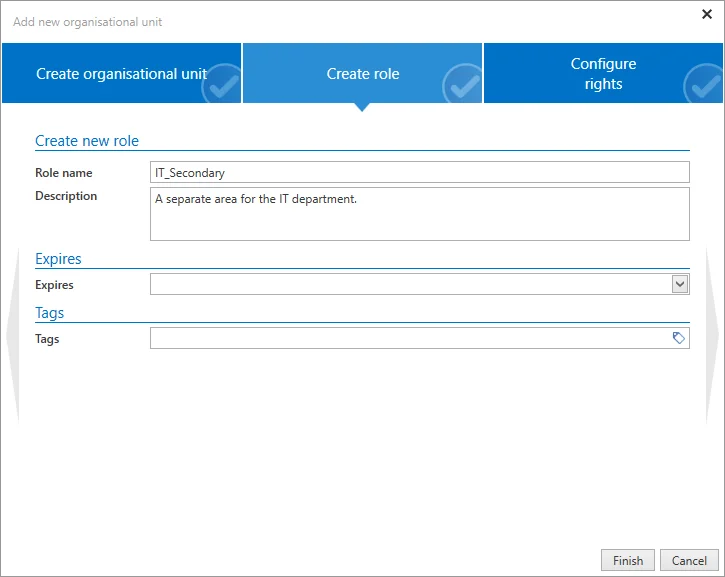Close the Add new organisational unit dialog
Screen dimensions: 725x577
[x=707, y=14]
